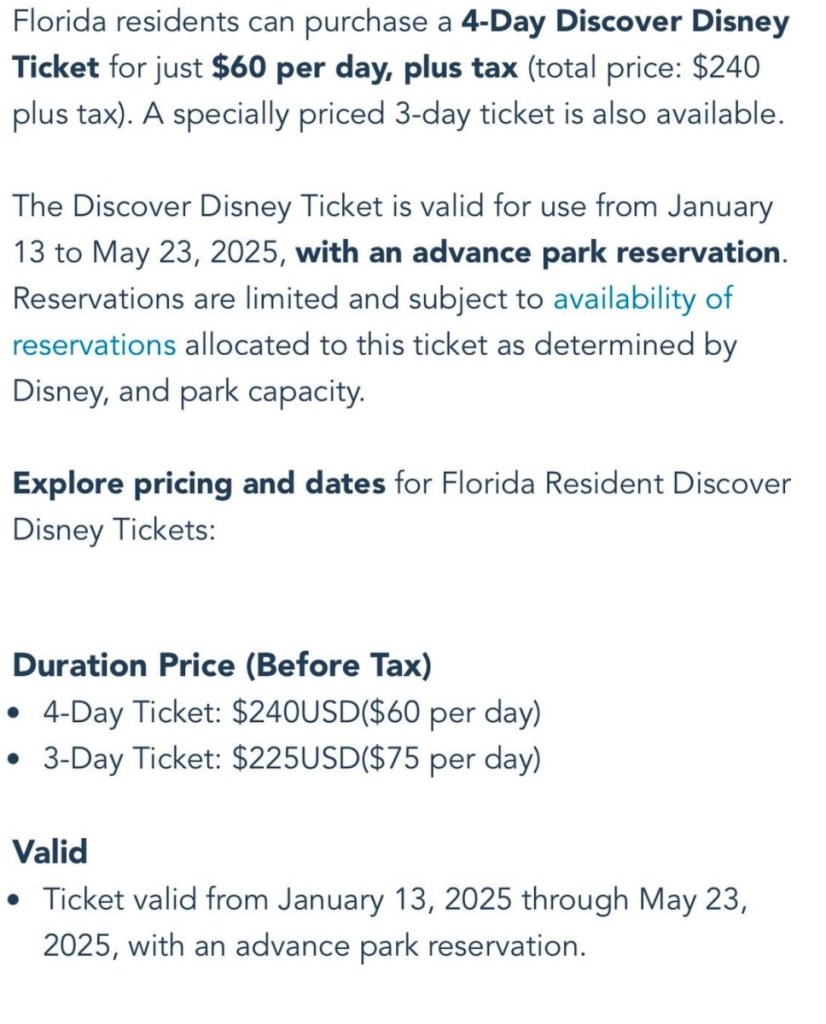Click the "Valid" section heading
The height and width of the screenshot is (1024, 826).
pyautogui.click(x=50, y=851)
